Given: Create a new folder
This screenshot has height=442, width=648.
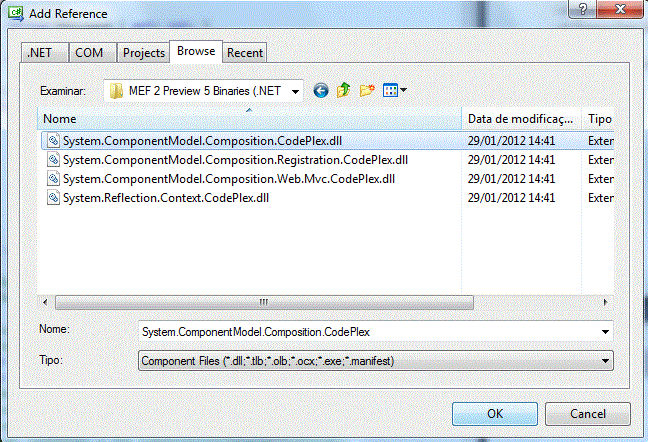Looking at the screenshot, I should point(367,90).
